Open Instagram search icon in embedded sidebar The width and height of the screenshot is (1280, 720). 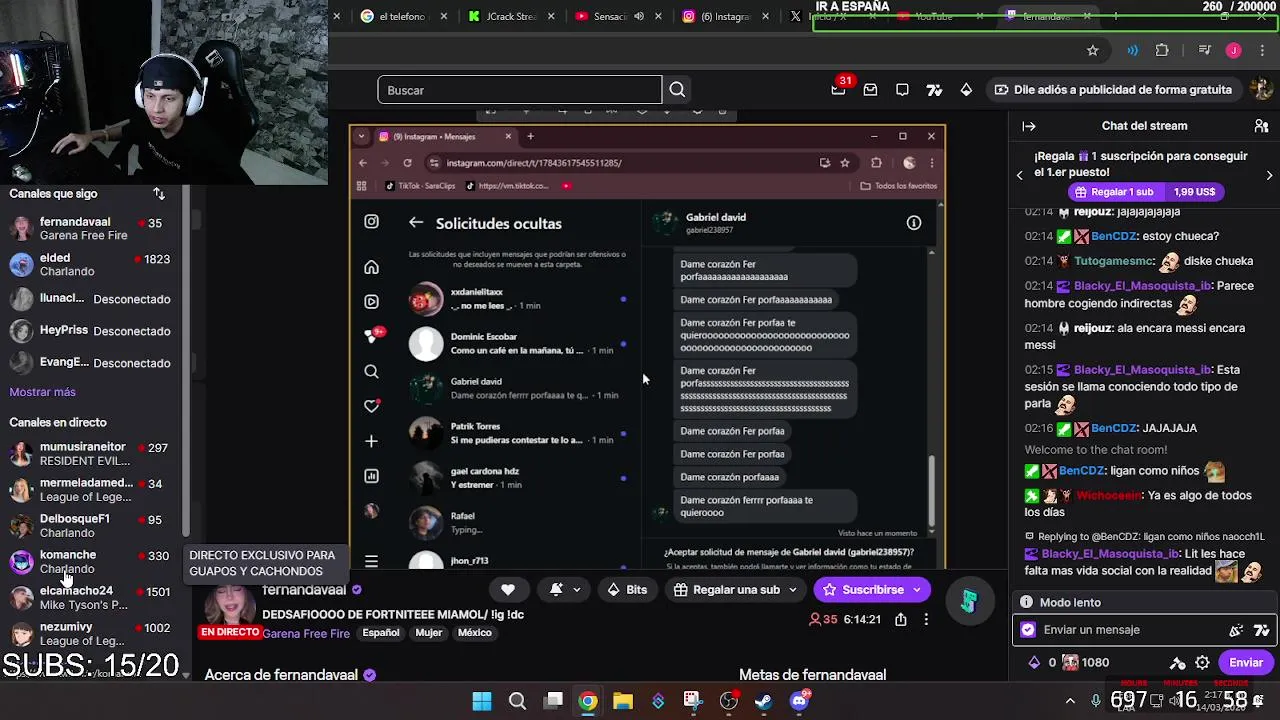(x=371, y=371)
